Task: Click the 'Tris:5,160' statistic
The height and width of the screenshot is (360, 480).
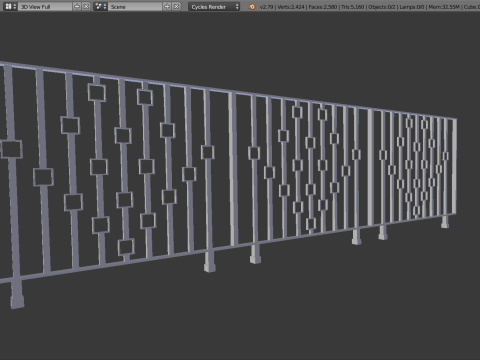Action: tap(352, 7)
